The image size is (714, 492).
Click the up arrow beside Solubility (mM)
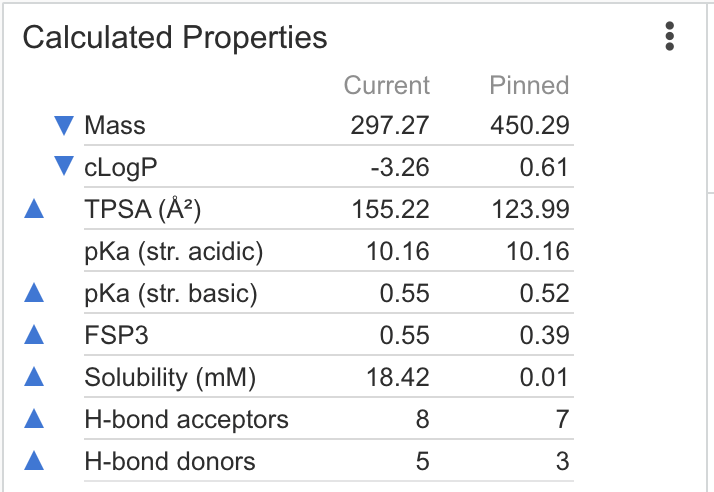(34, 378)
